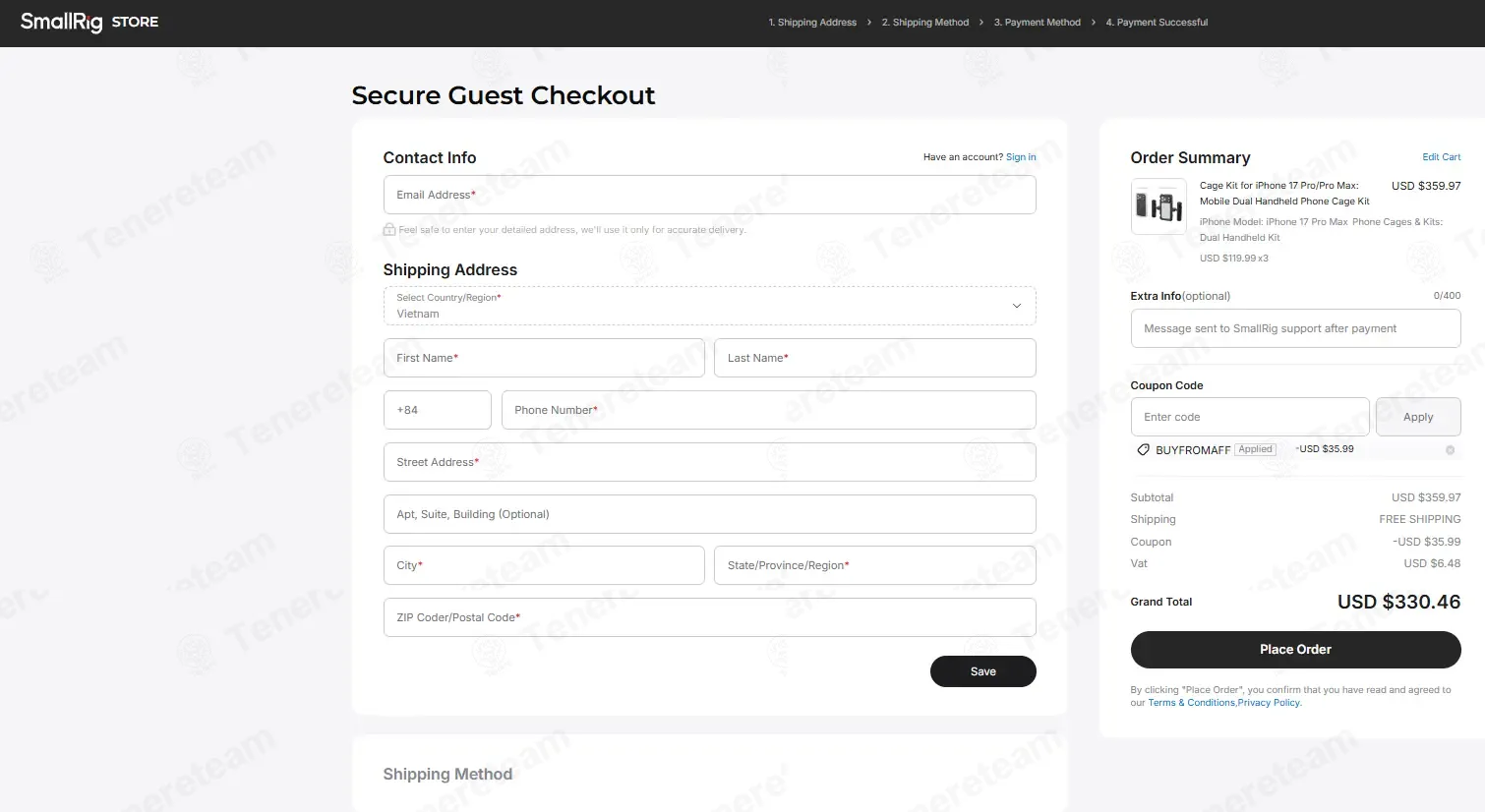Click the lock icon under Email Address
The height and width of the screenshot is (812, 1485).
[x=389, y=229]
